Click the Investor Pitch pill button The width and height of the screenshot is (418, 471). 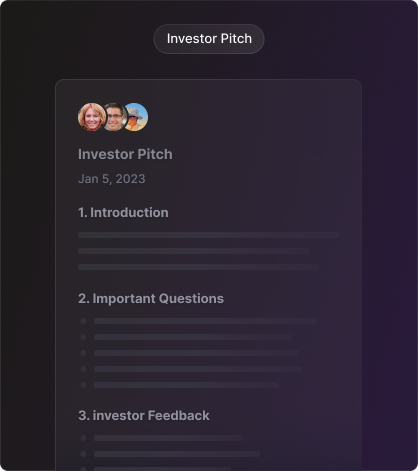click(x=209, y=39)
